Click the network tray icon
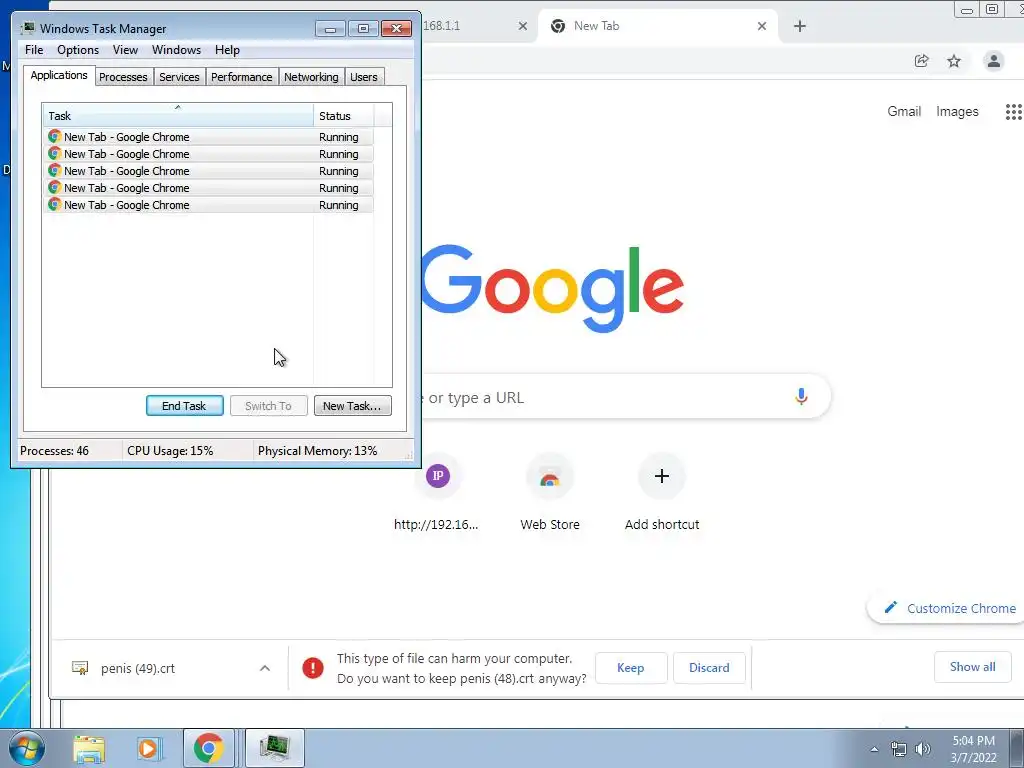The height and width of the screenshot is (768, 1024). [899, 749]
